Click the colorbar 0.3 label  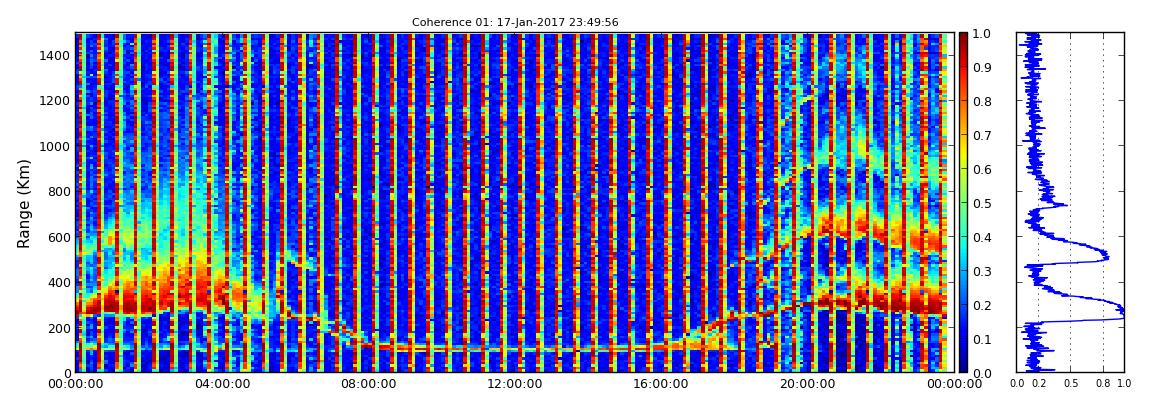[x=981, y=271]
